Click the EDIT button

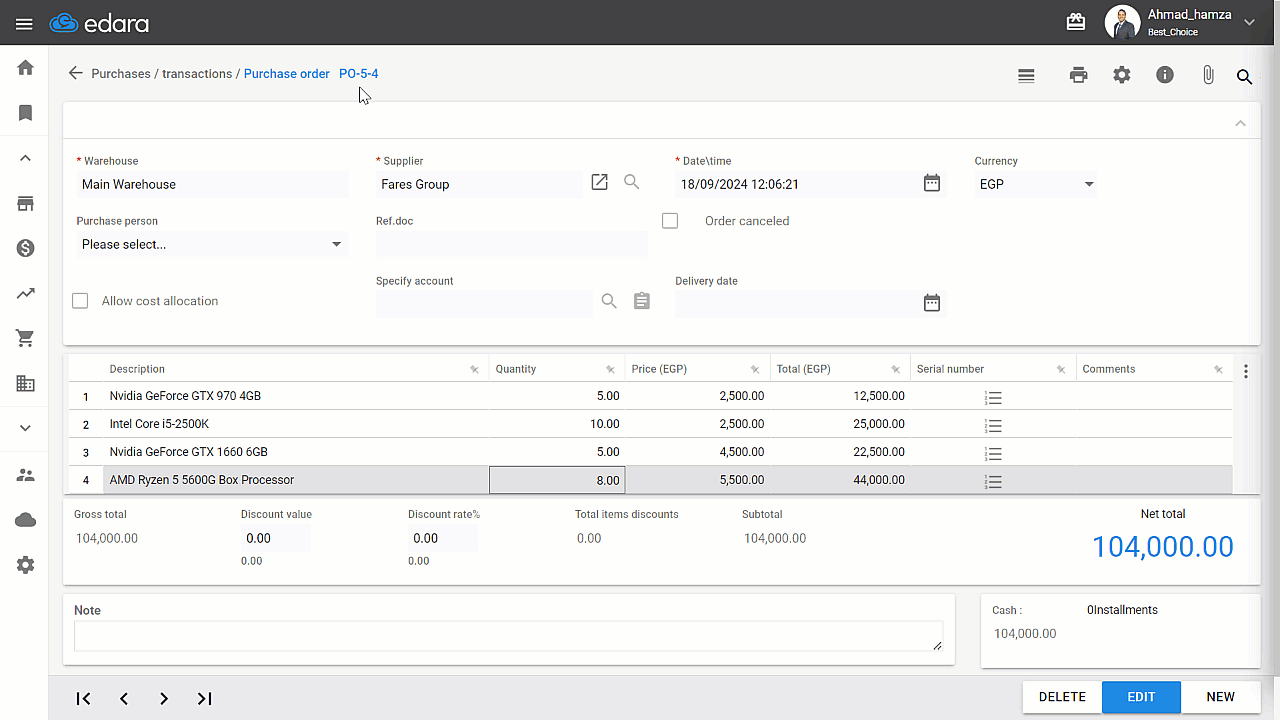click(x=1141, y=697)
